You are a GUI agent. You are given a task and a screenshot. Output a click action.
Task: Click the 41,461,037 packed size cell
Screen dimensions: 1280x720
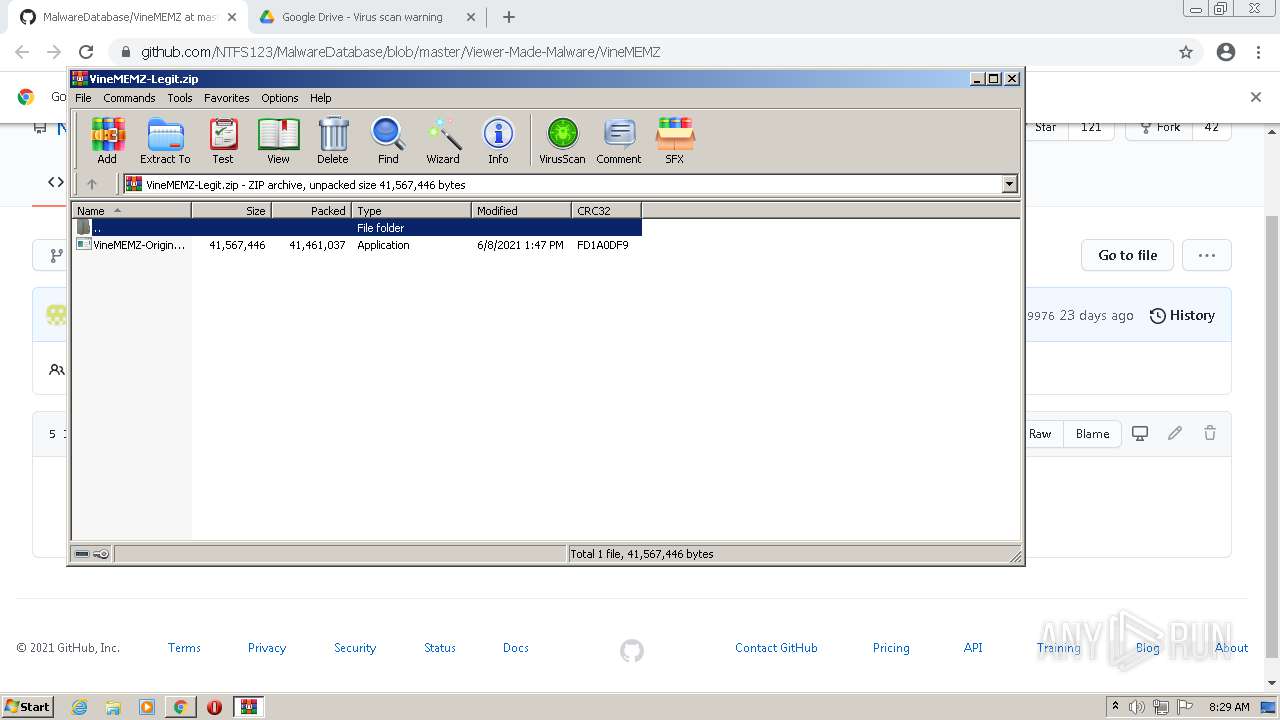click(317, 245)
